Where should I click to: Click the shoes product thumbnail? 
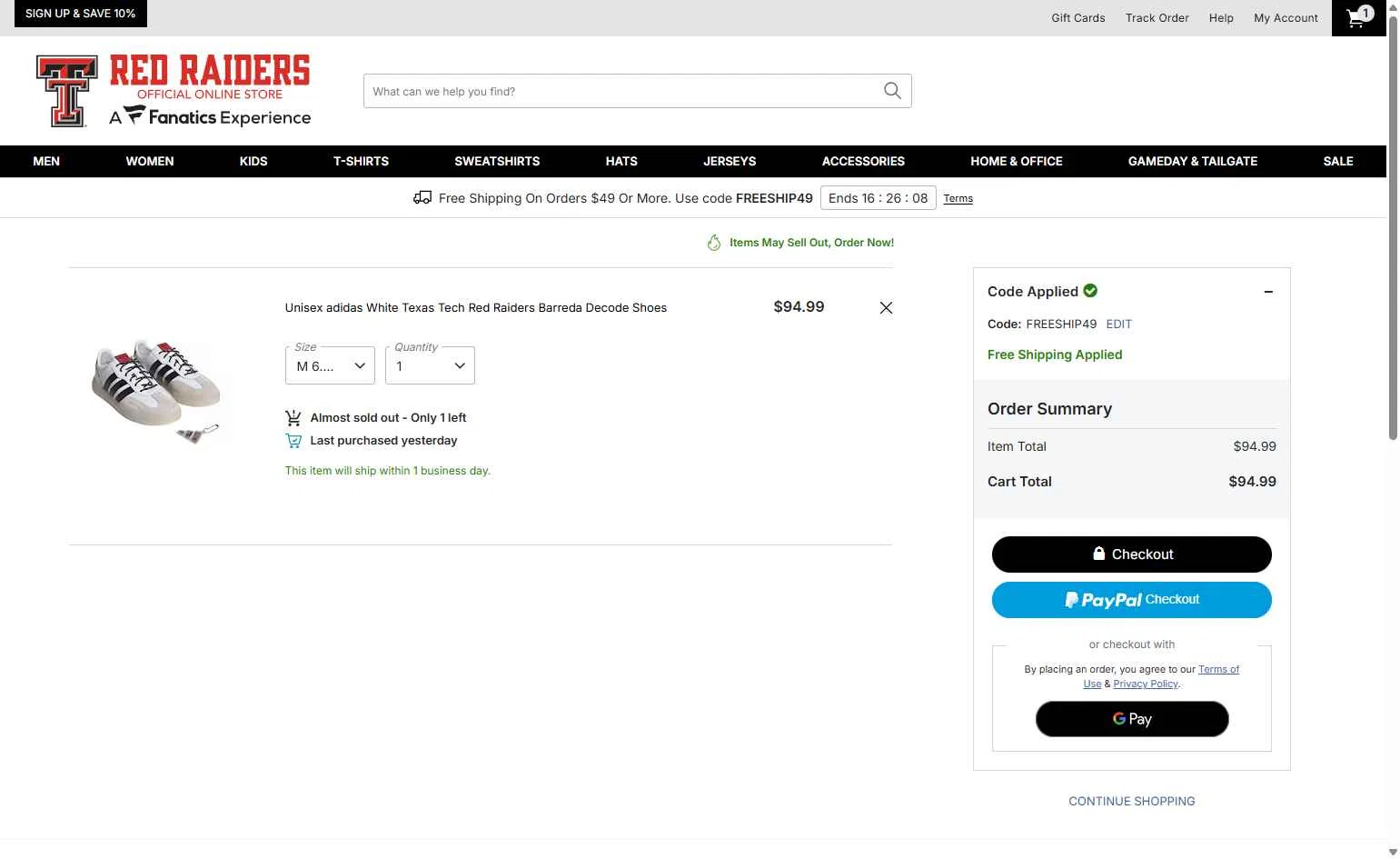(x=156, y=391)
